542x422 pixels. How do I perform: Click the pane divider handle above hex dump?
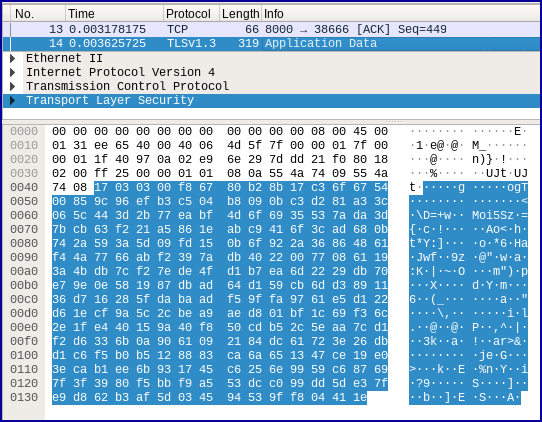coord(394,122)
